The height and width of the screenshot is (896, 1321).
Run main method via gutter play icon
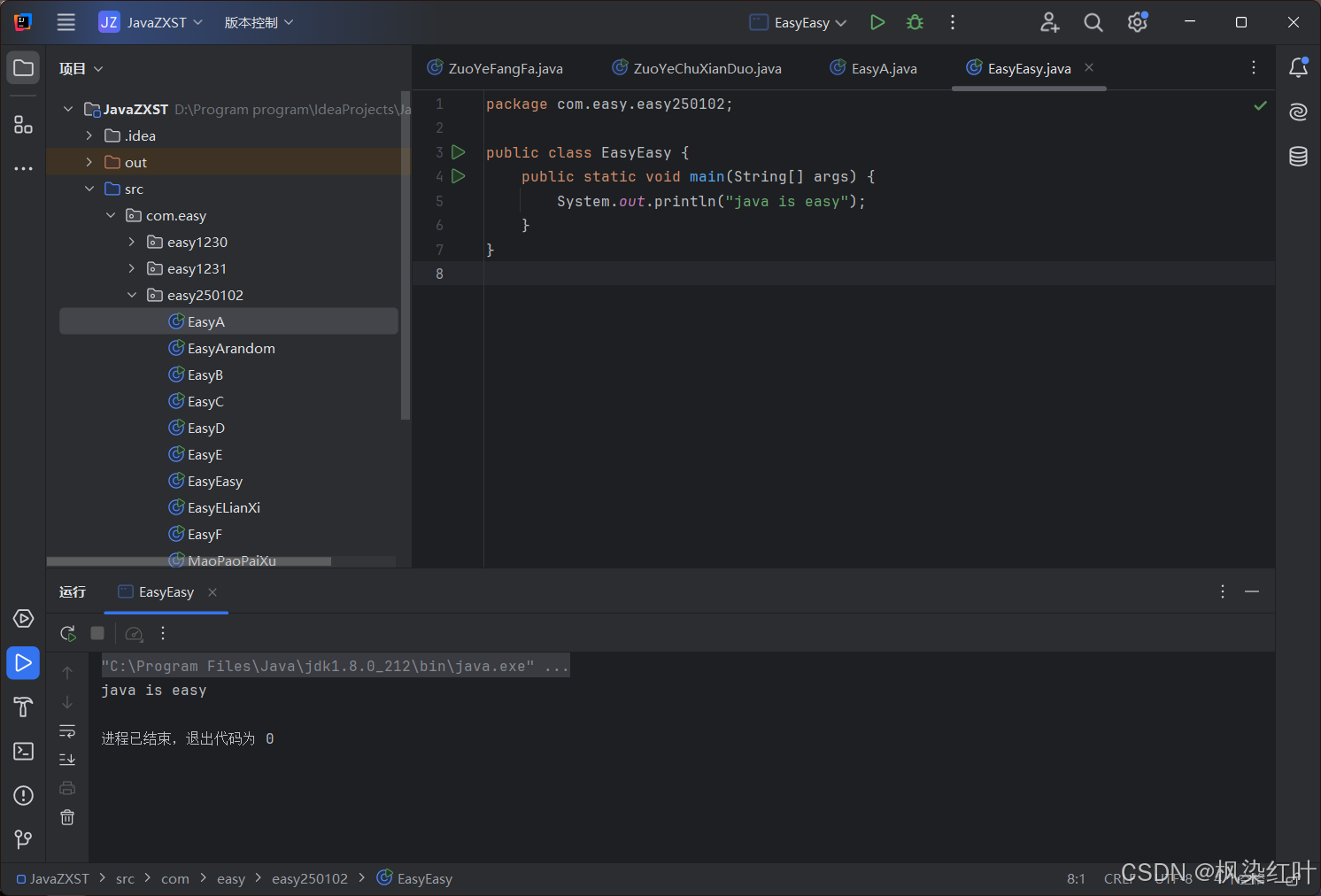coord(458,176)
